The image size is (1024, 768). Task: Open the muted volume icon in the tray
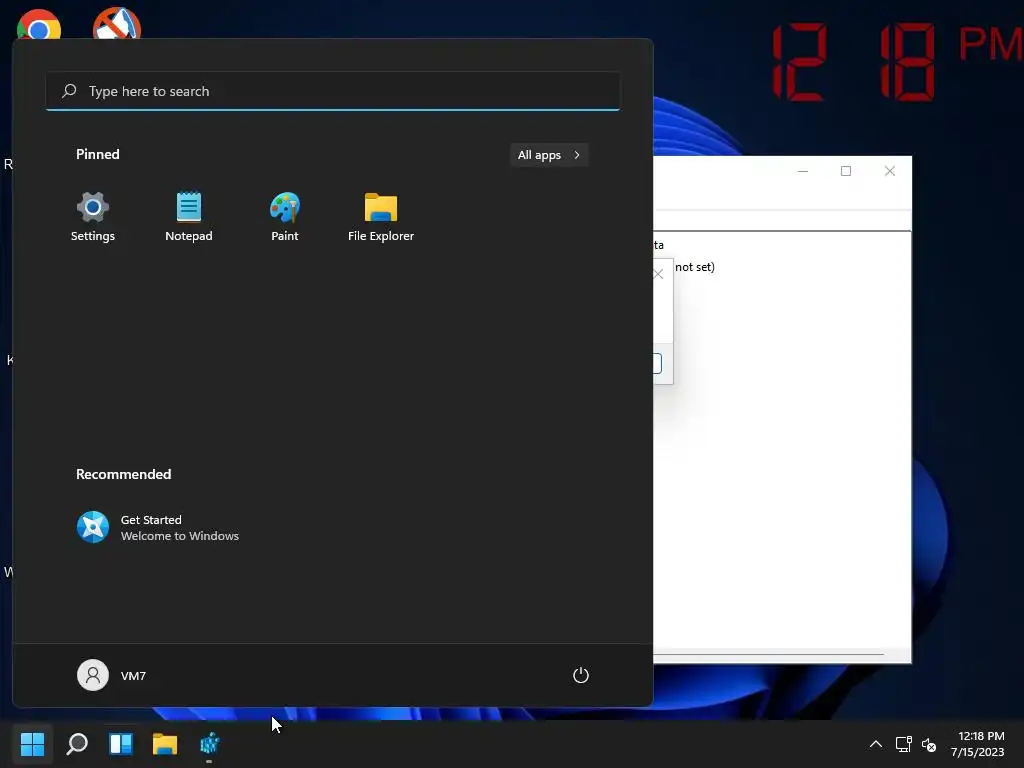[929, 744]
